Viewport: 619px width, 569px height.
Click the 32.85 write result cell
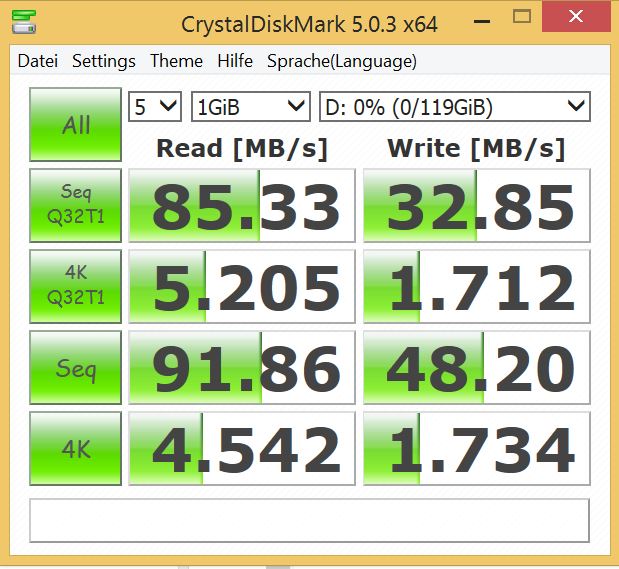tap(476, 206)
